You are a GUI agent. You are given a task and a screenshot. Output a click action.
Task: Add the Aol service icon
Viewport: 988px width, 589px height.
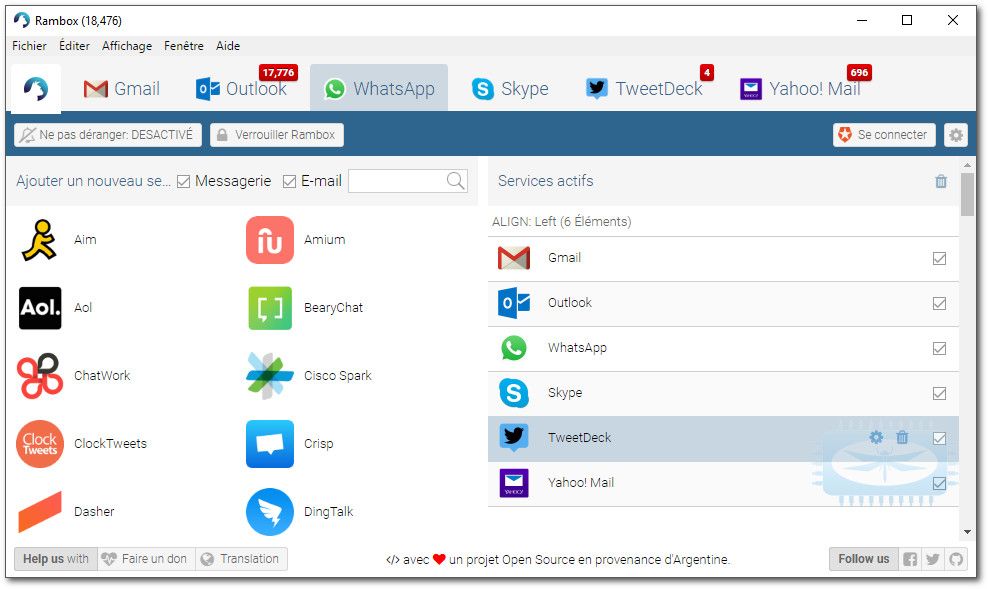(40, 308)
